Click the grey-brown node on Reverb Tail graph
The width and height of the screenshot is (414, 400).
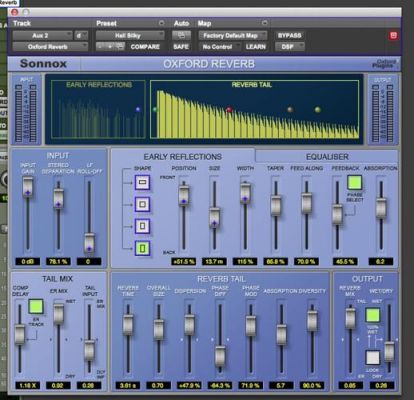290,109
